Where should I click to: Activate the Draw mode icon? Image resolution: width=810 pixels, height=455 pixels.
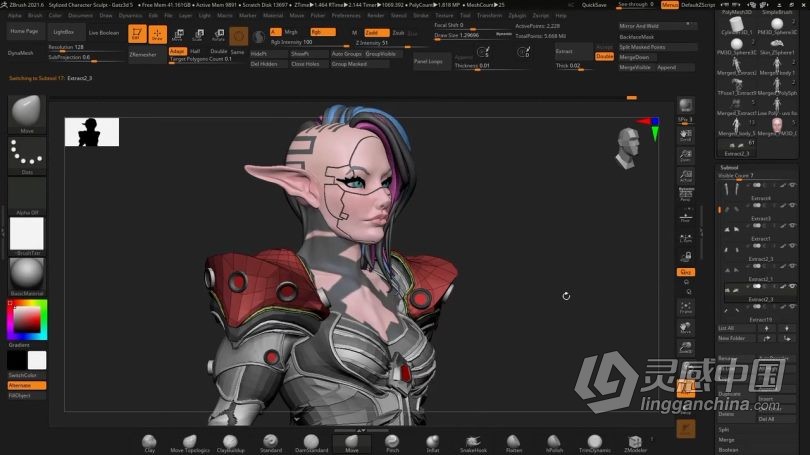pyautogui.click(x=158, y=34)
